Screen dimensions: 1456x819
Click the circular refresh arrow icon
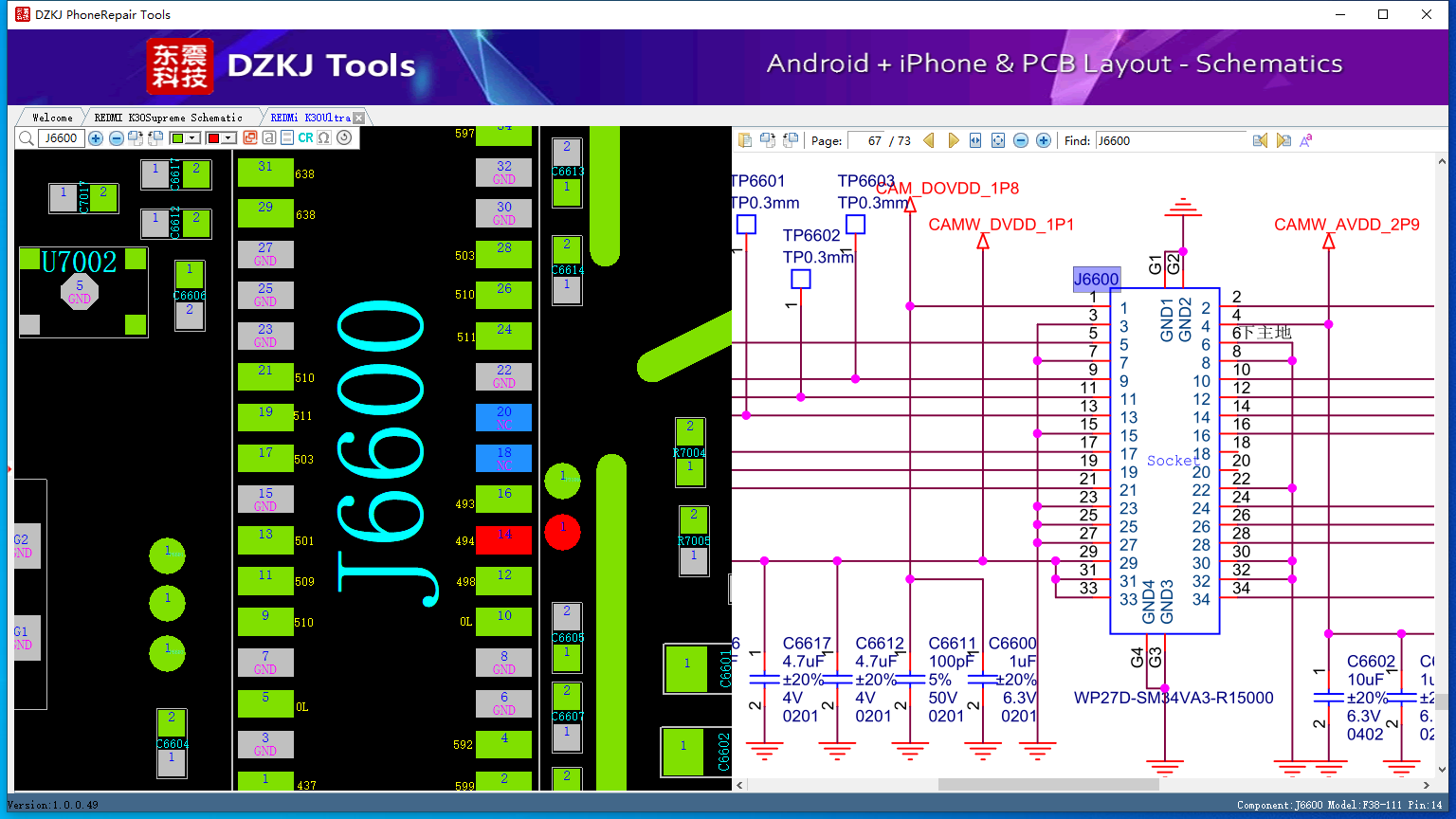344,137
